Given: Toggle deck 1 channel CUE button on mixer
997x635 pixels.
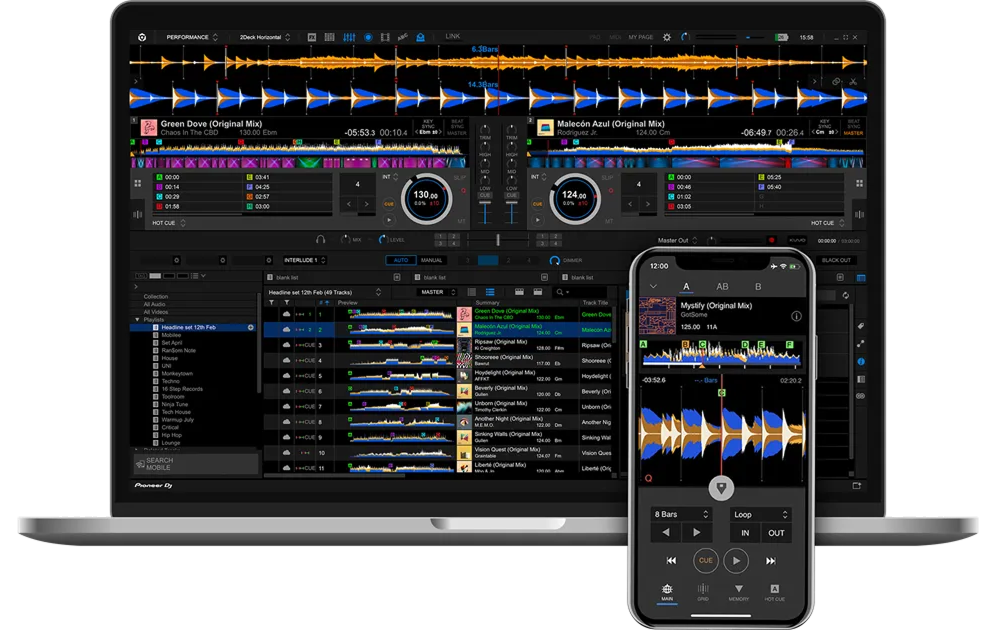Looking at the screenshot, I should click(x=485, y=196).
